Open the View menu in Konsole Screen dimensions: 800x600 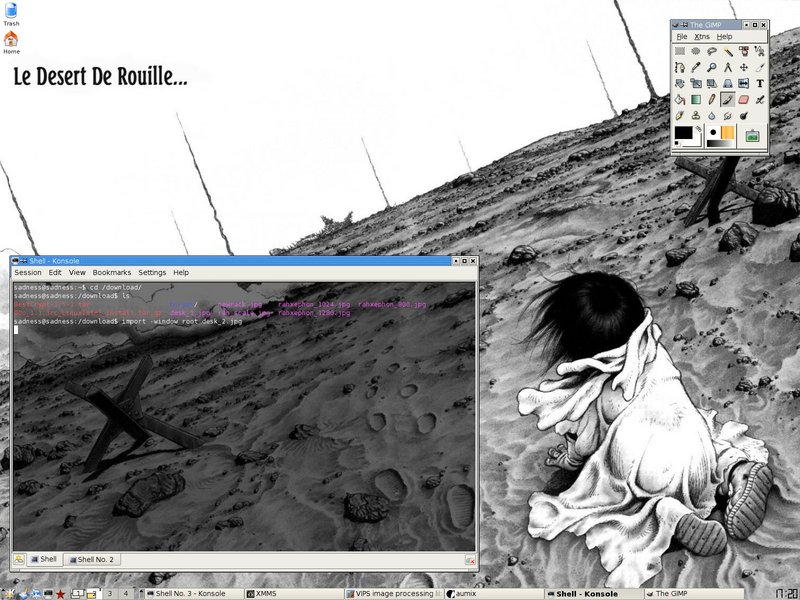pyautogui.click(x=77, y=272)
